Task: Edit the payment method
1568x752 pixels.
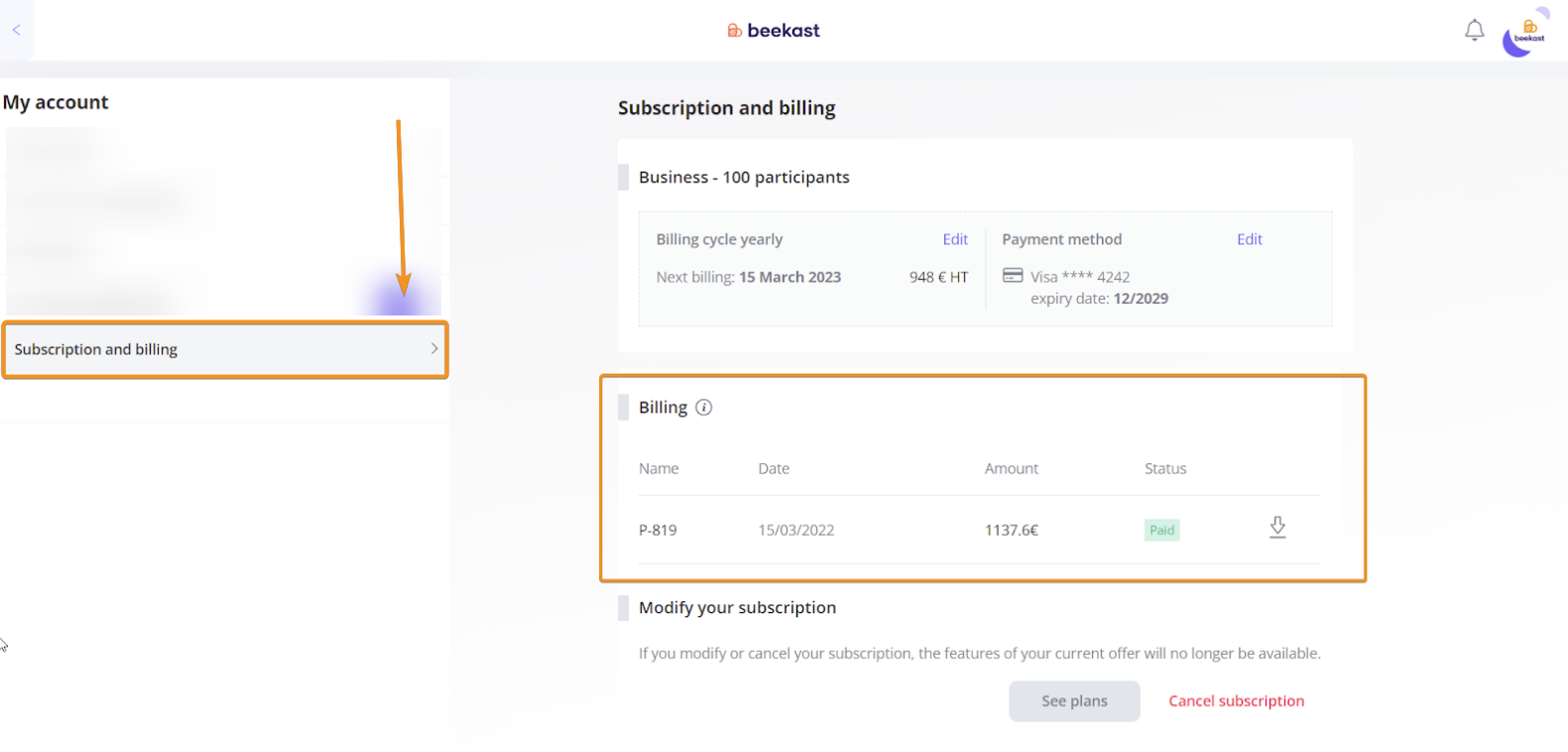Action: click(1249, 239)
